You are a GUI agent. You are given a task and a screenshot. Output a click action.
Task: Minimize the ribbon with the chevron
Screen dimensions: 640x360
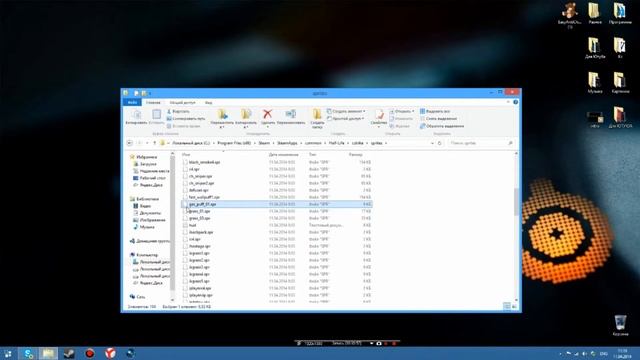509,102
